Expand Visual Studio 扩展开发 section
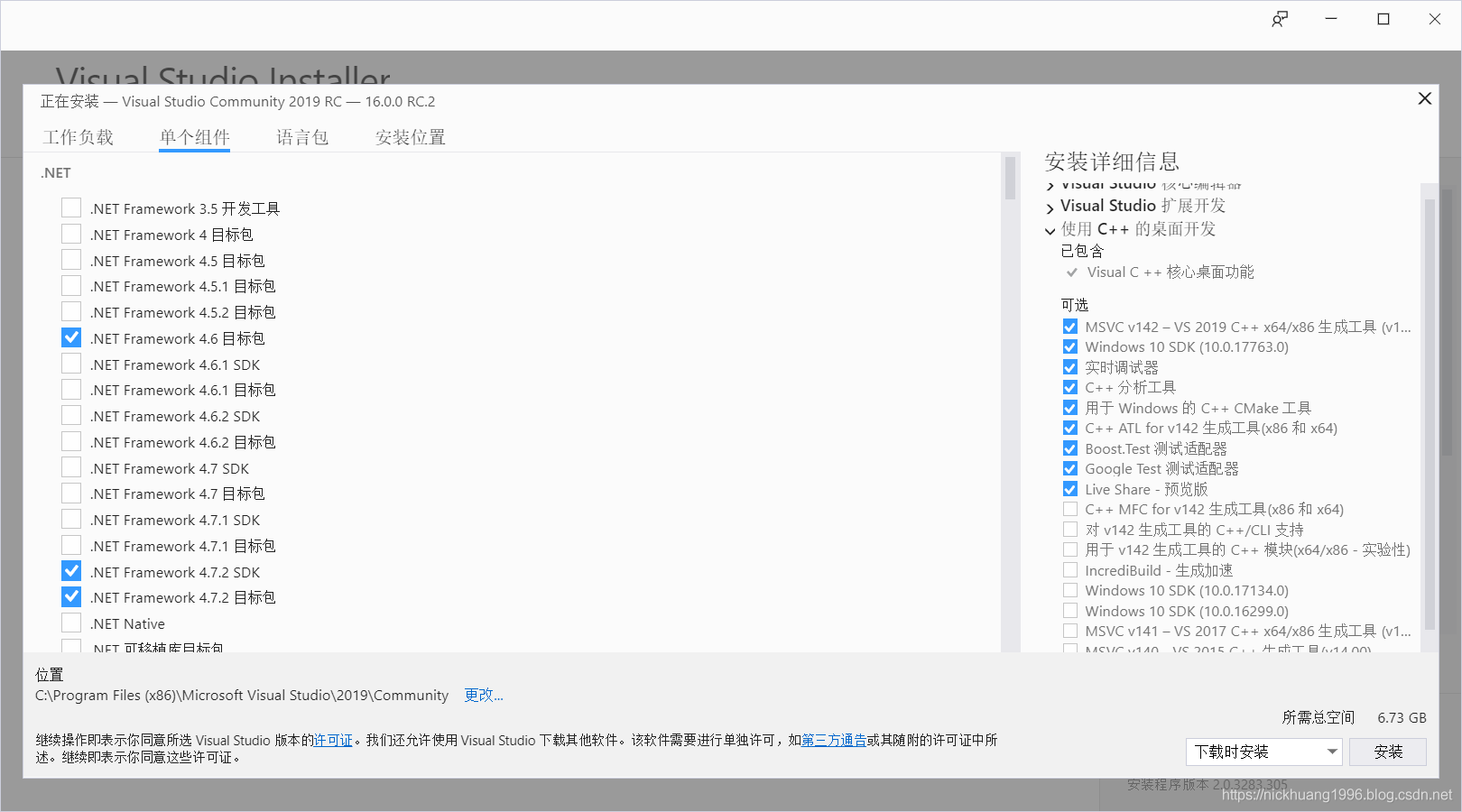1462x812 pixels. click(x=1050, y=206)
